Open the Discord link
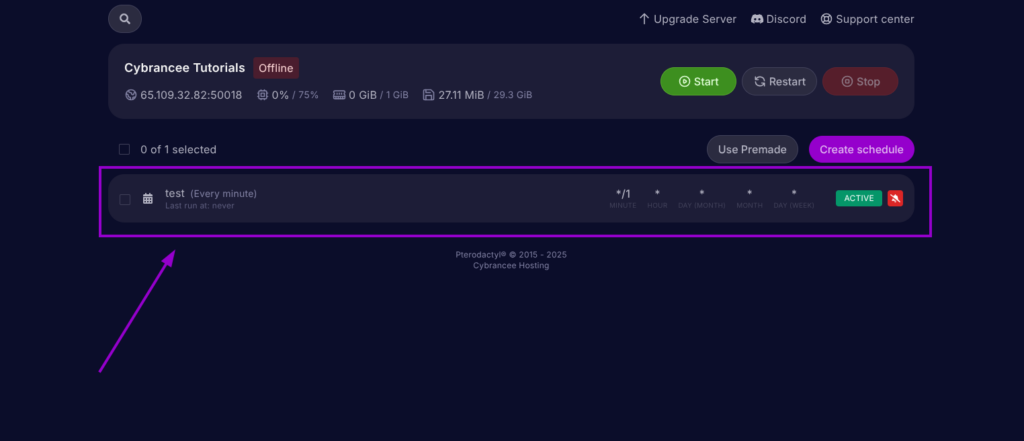Screen dimensions: 1024x441 [778, 19]
